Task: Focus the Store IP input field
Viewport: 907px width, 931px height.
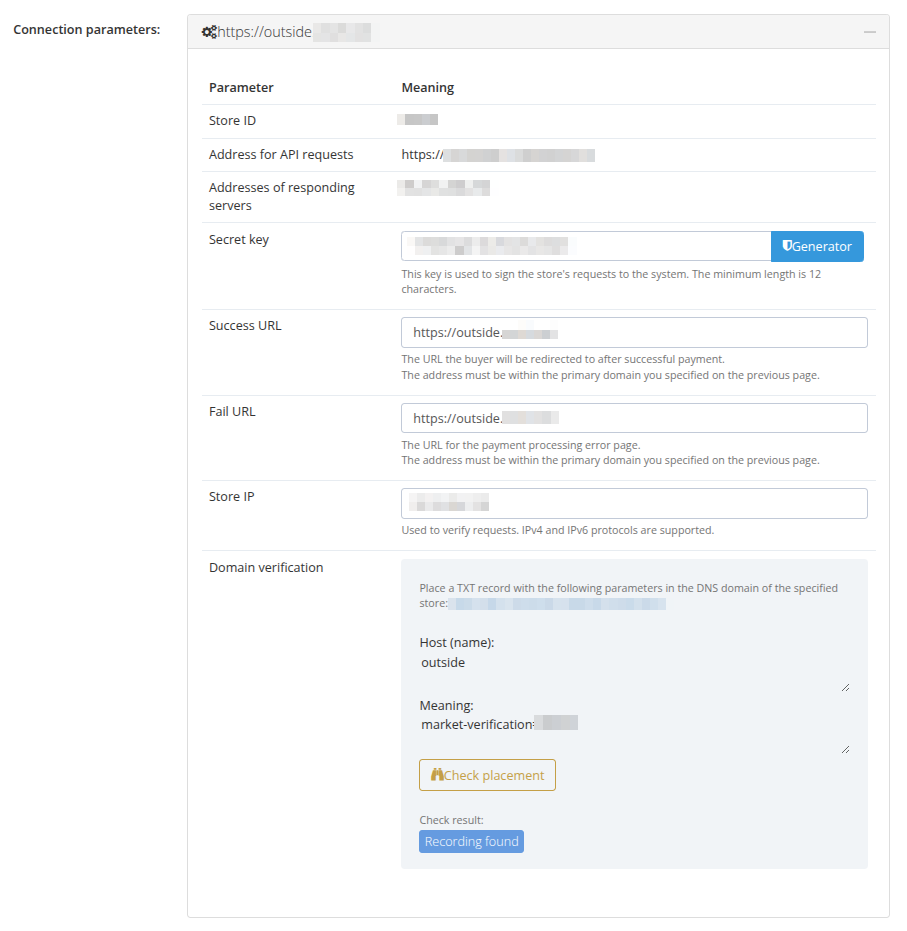Action: [636, 503]
